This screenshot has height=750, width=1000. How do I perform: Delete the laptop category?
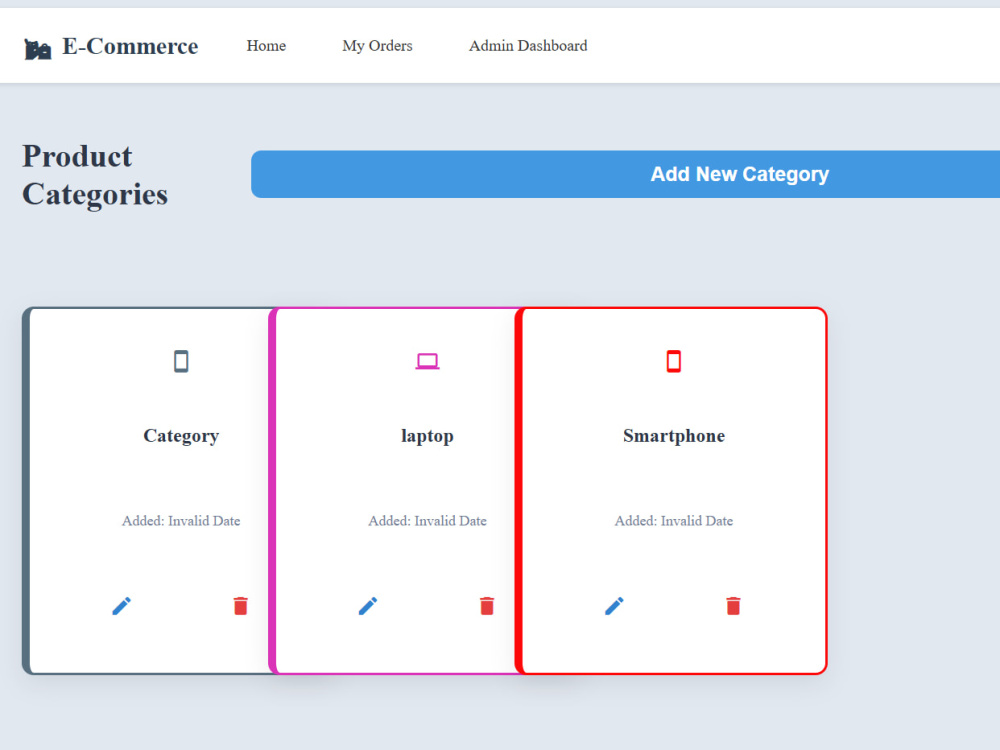pyautogui.click(x=487, y=606)
